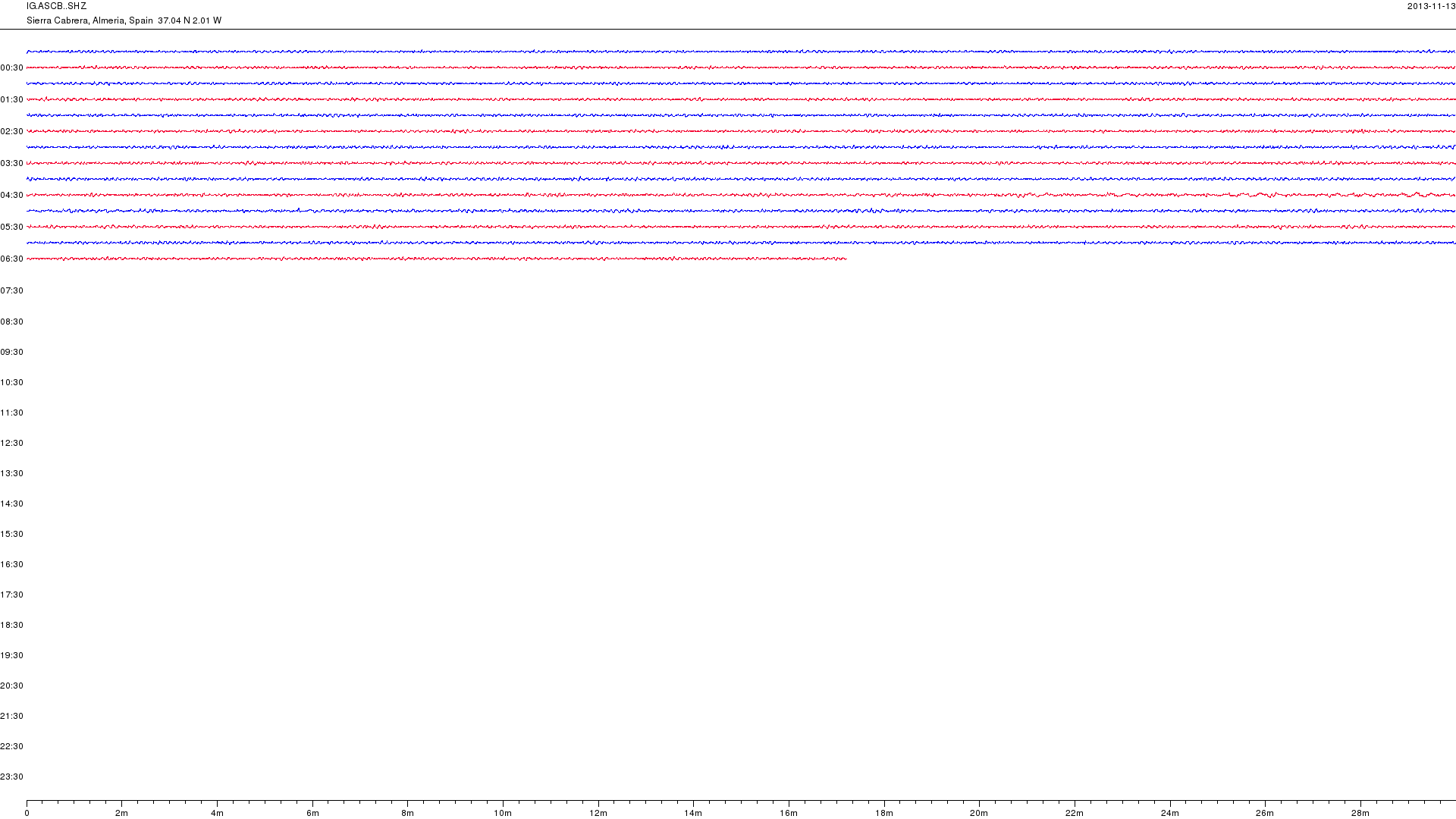Click the 12m axis label
This screenshot has height=819, width=1456.
pyautogui.click(x=598, y=813)
